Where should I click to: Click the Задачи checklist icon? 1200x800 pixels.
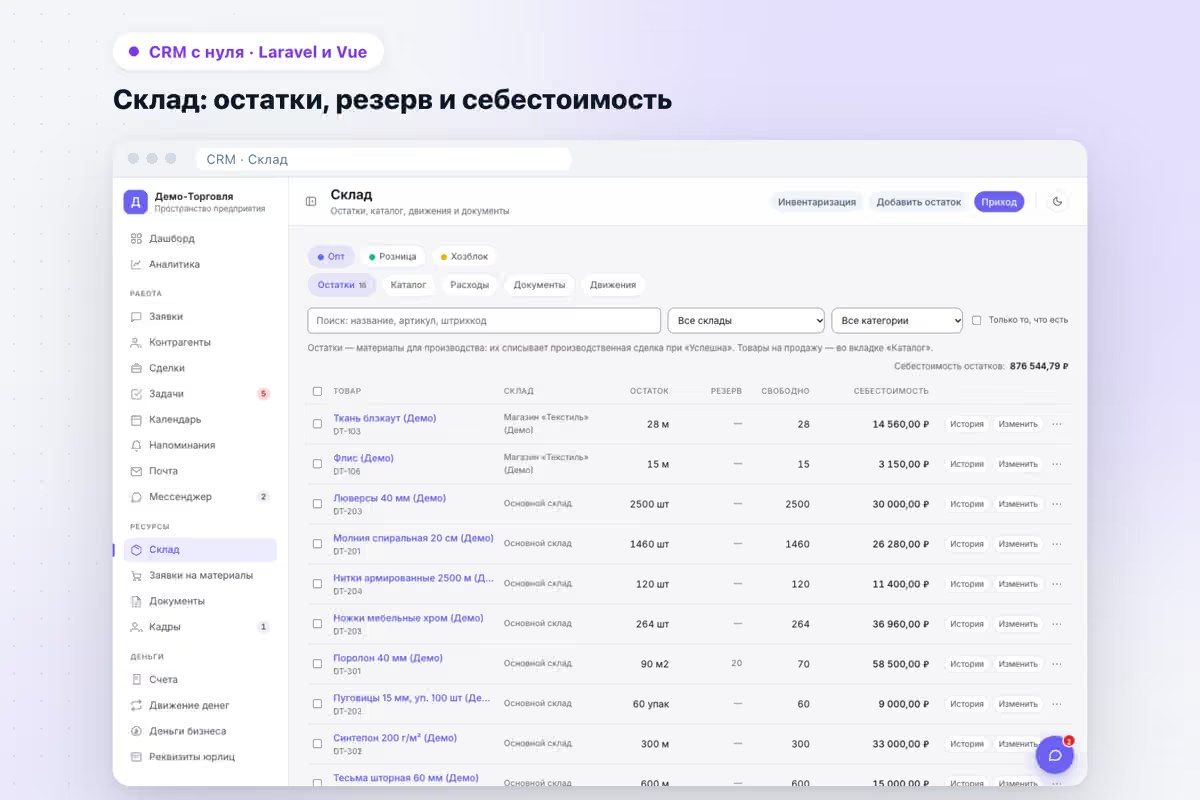[136, 394]
